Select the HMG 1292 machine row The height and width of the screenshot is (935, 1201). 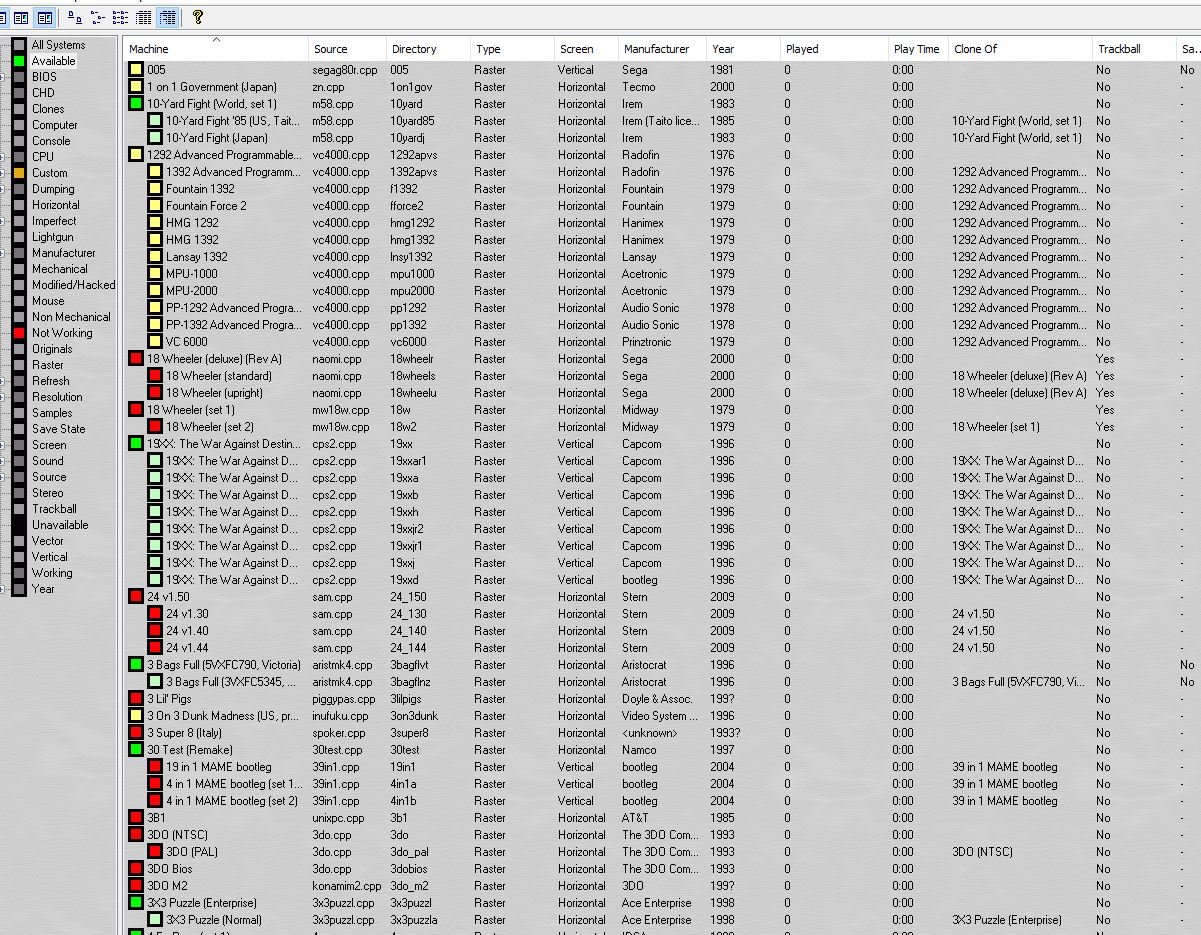click(660, 223)
